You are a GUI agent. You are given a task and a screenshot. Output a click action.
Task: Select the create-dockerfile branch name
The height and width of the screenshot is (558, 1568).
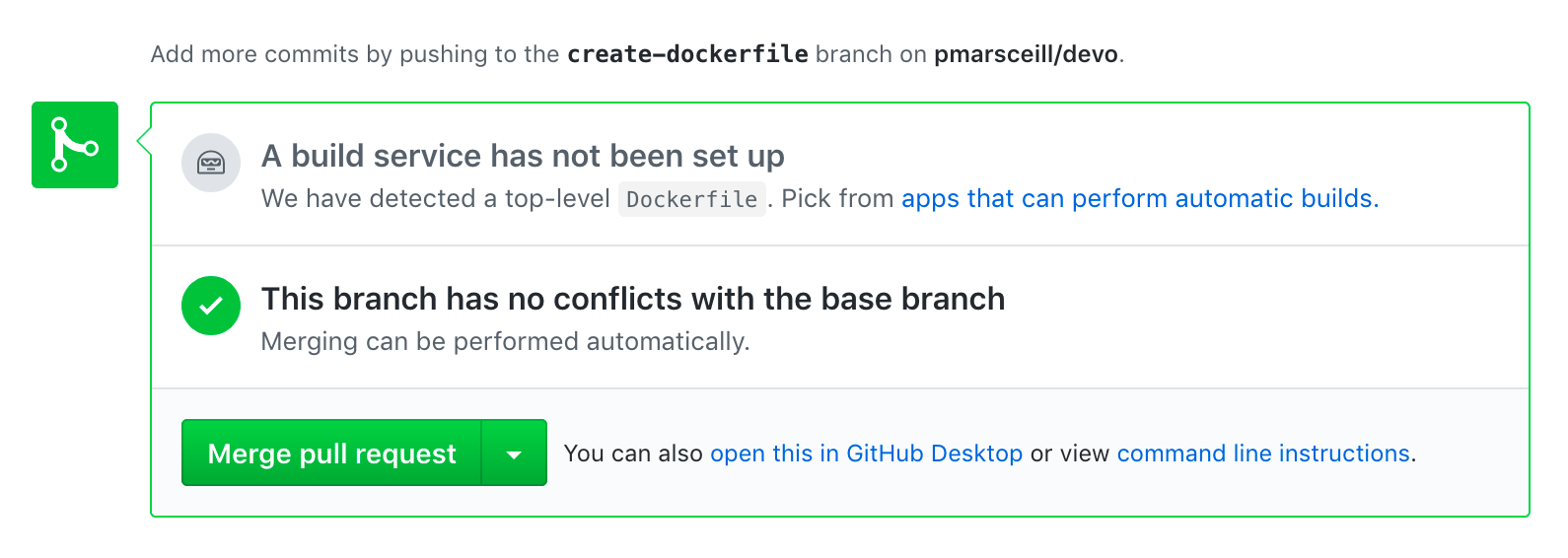click(687, 54)
